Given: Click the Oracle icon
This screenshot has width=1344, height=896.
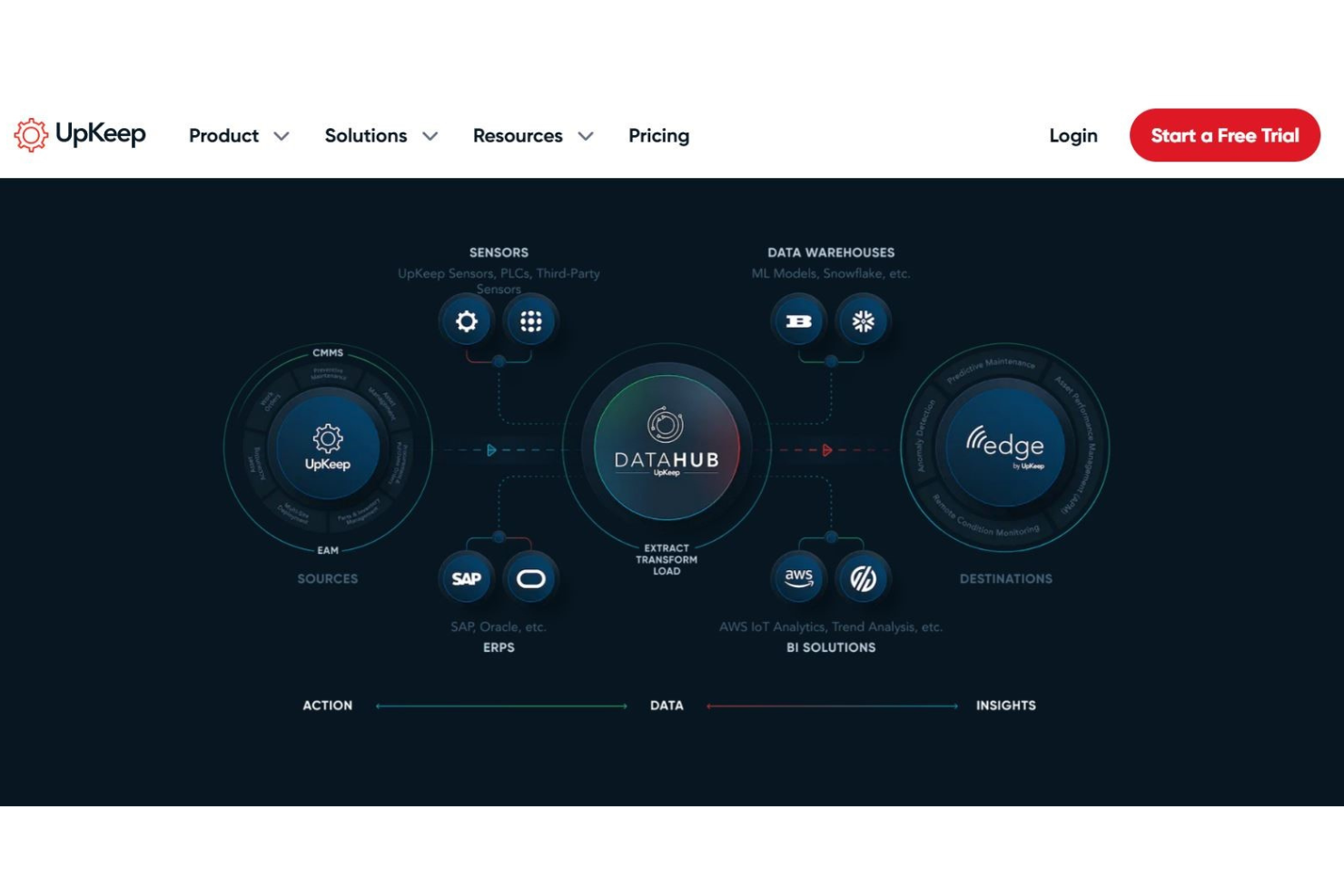Looking at the screenshot, I should click(531, 578).
